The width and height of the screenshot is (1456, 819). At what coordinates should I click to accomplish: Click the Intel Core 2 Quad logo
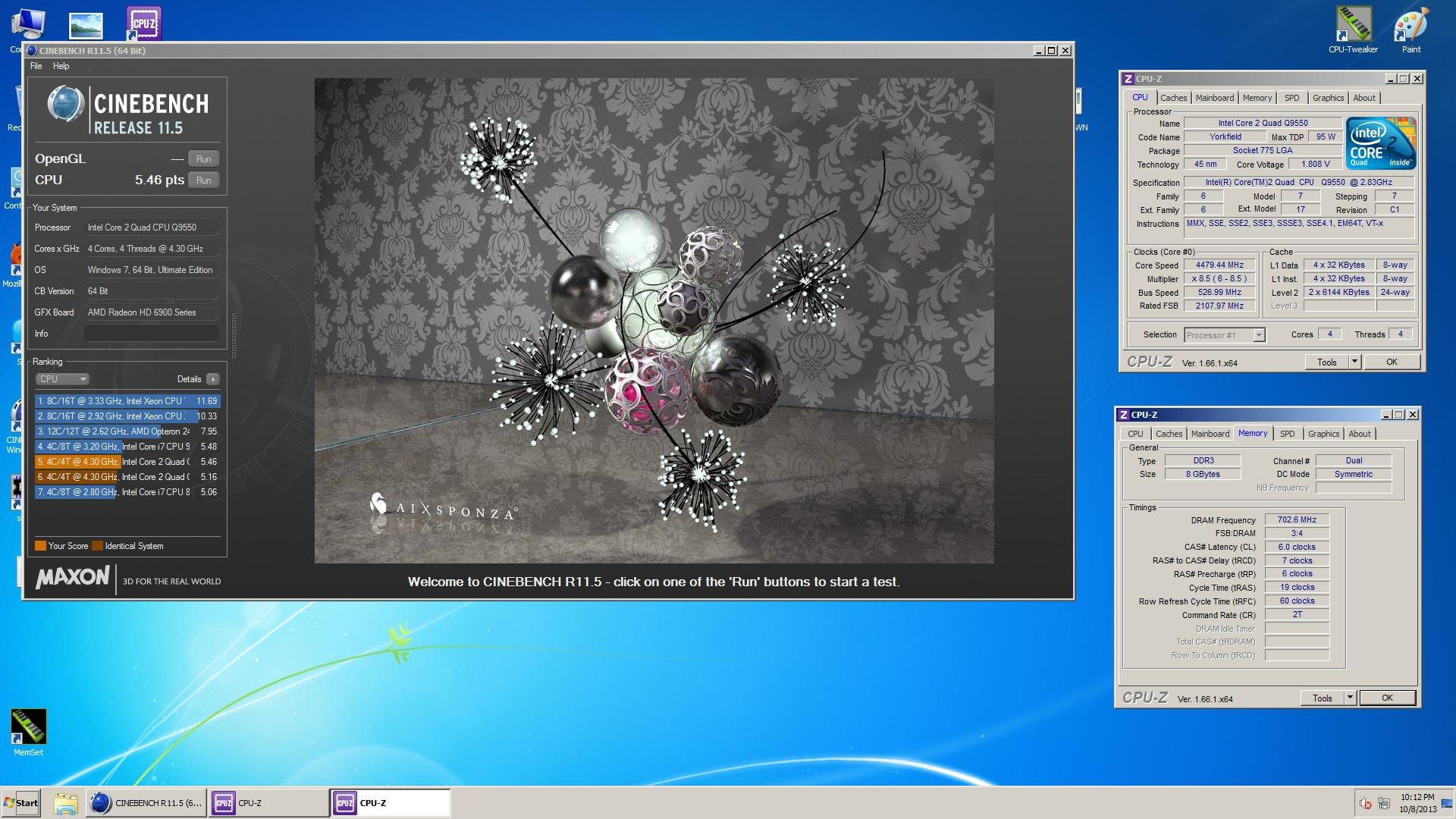coord(1381,143)
